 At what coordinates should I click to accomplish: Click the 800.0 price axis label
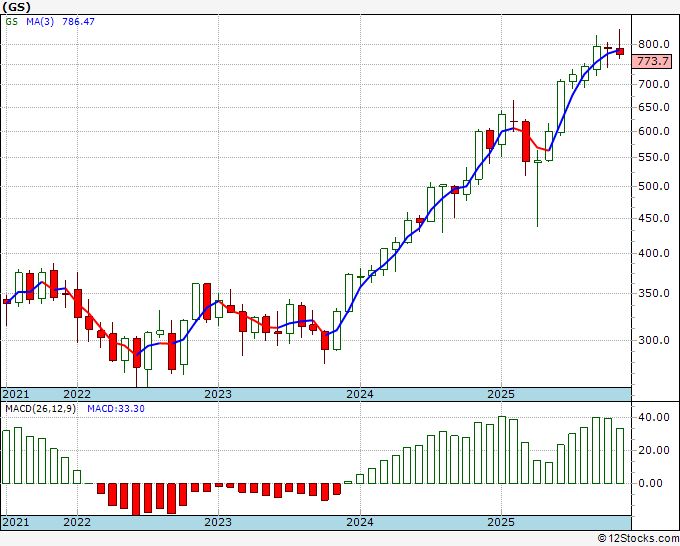[x=654, y=44]
